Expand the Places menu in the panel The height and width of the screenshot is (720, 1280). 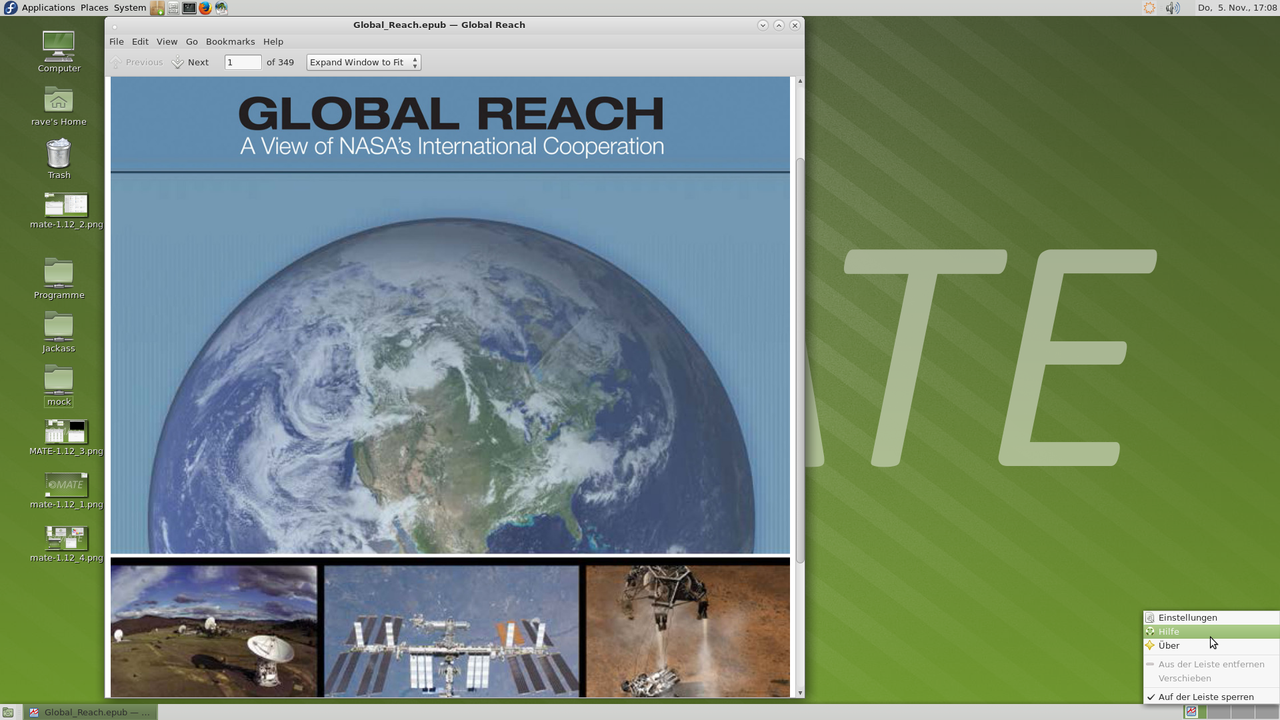click(x=94, y=8)
